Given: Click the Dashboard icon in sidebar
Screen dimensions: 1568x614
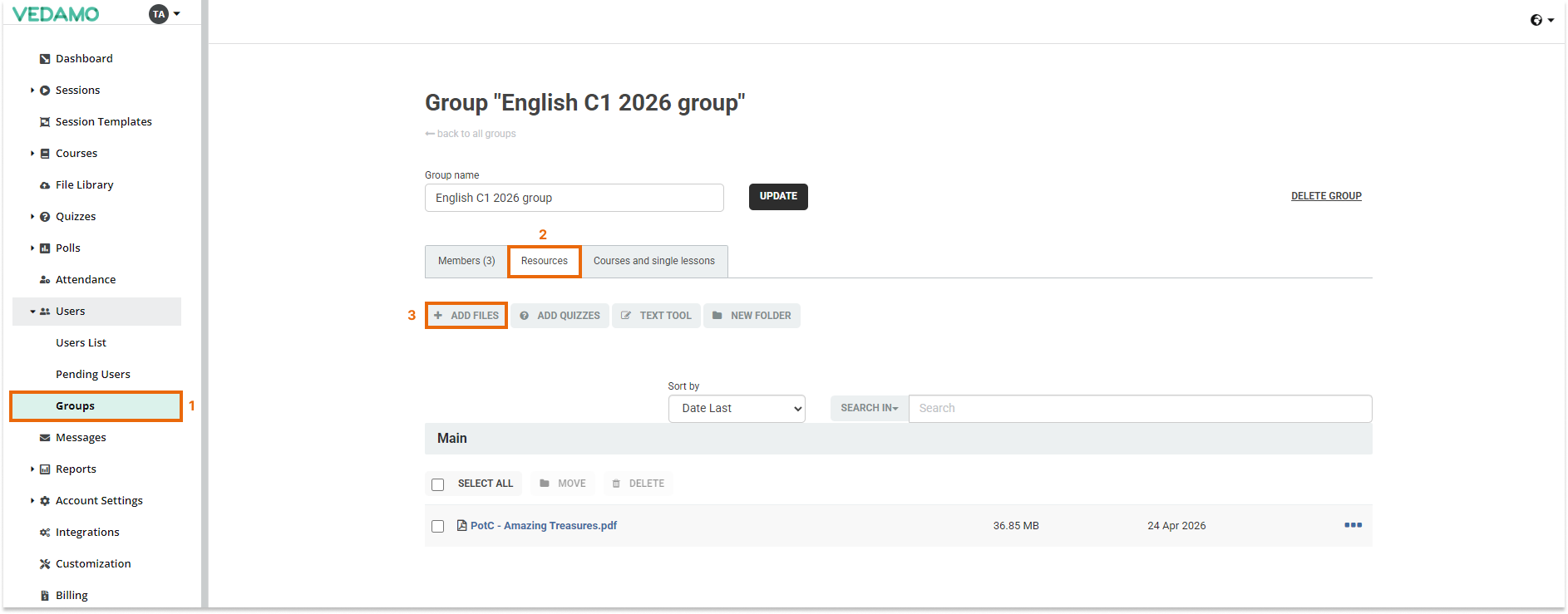Looking at the screenshot, I should pyautogui.click(x=45, y=59).
